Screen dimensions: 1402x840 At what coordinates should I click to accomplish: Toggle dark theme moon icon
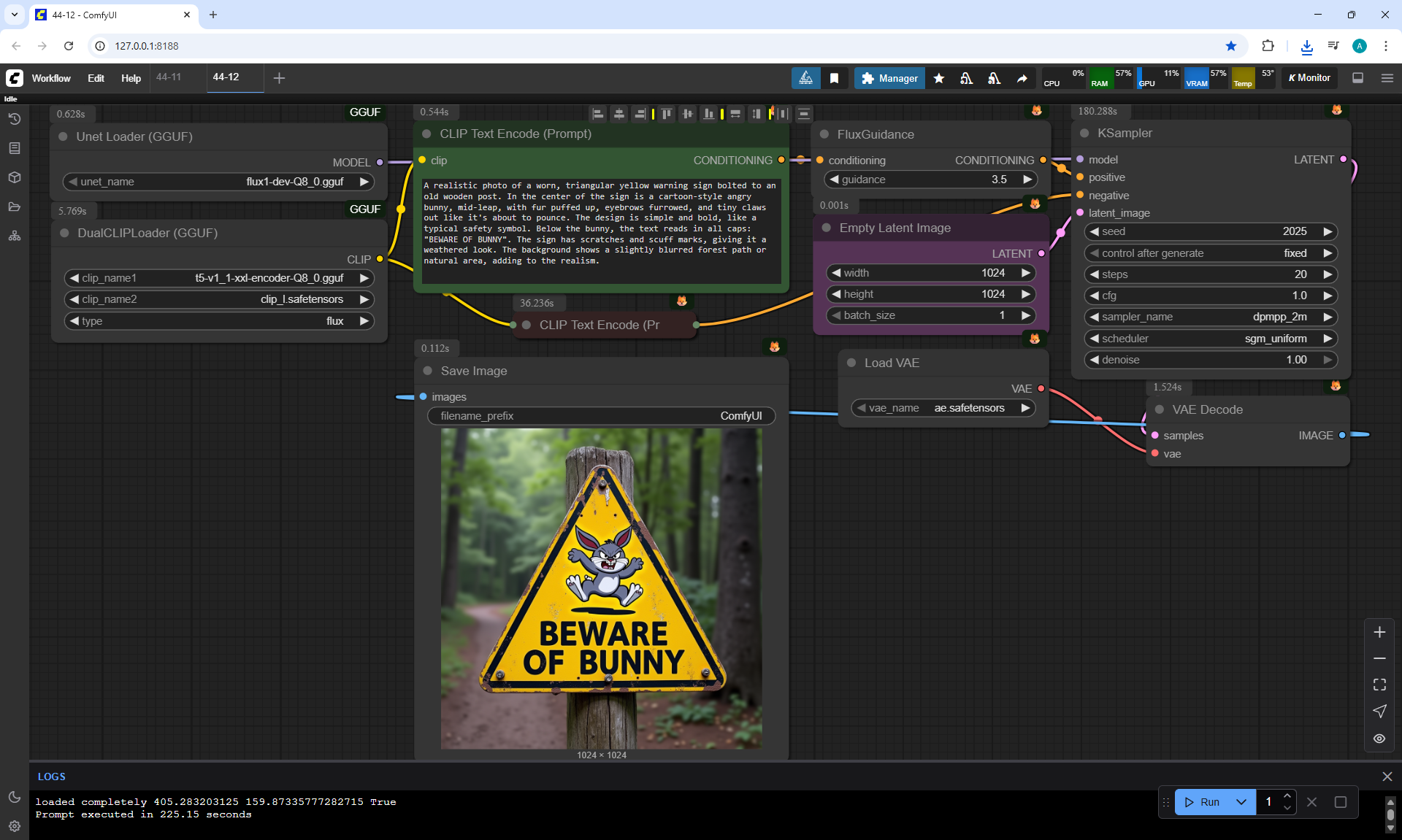14,797
